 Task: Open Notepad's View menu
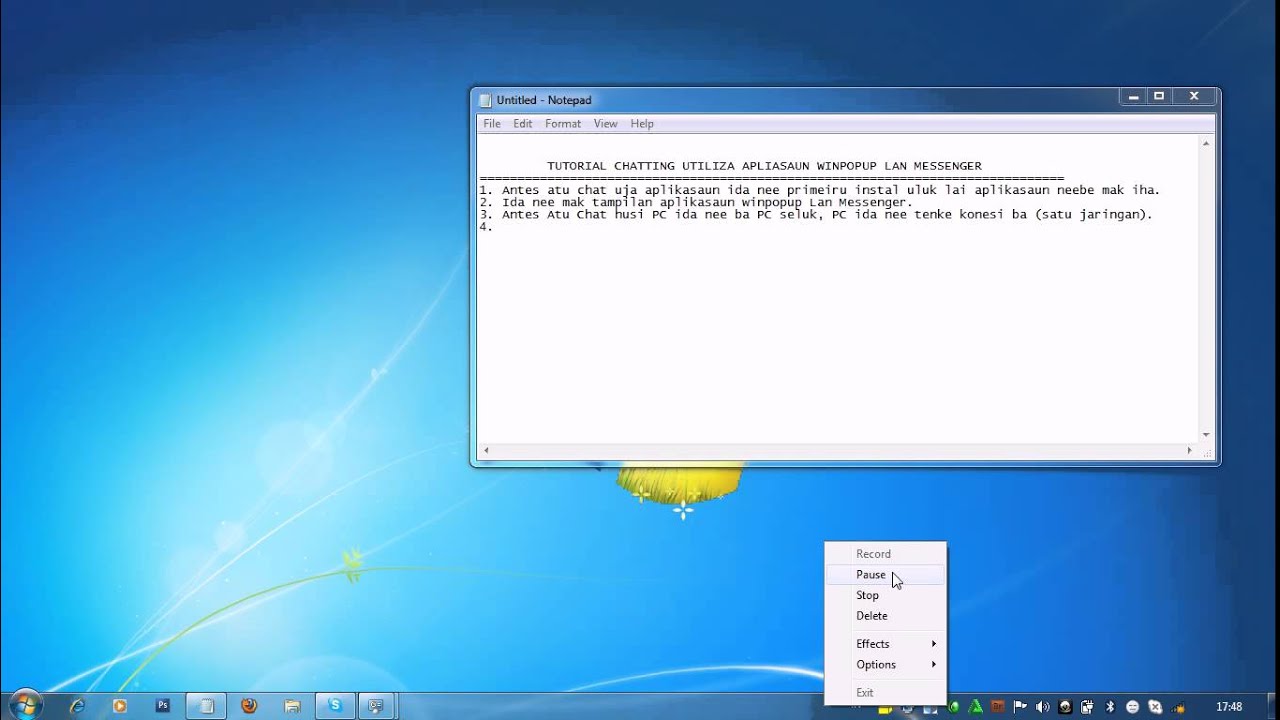click(x=606, y=124)
